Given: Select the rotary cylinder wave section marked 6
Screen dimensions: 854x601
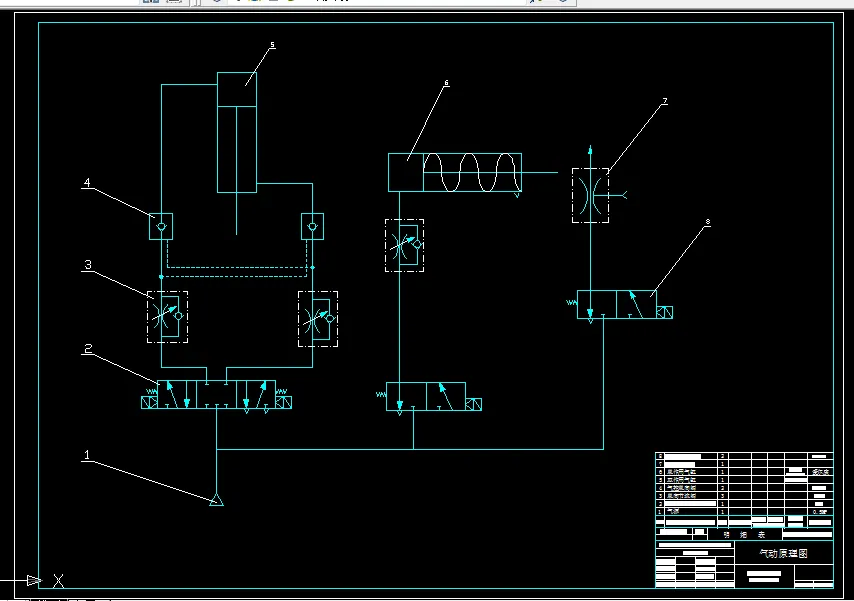Looking at the screenshot, I should point(472,172).
